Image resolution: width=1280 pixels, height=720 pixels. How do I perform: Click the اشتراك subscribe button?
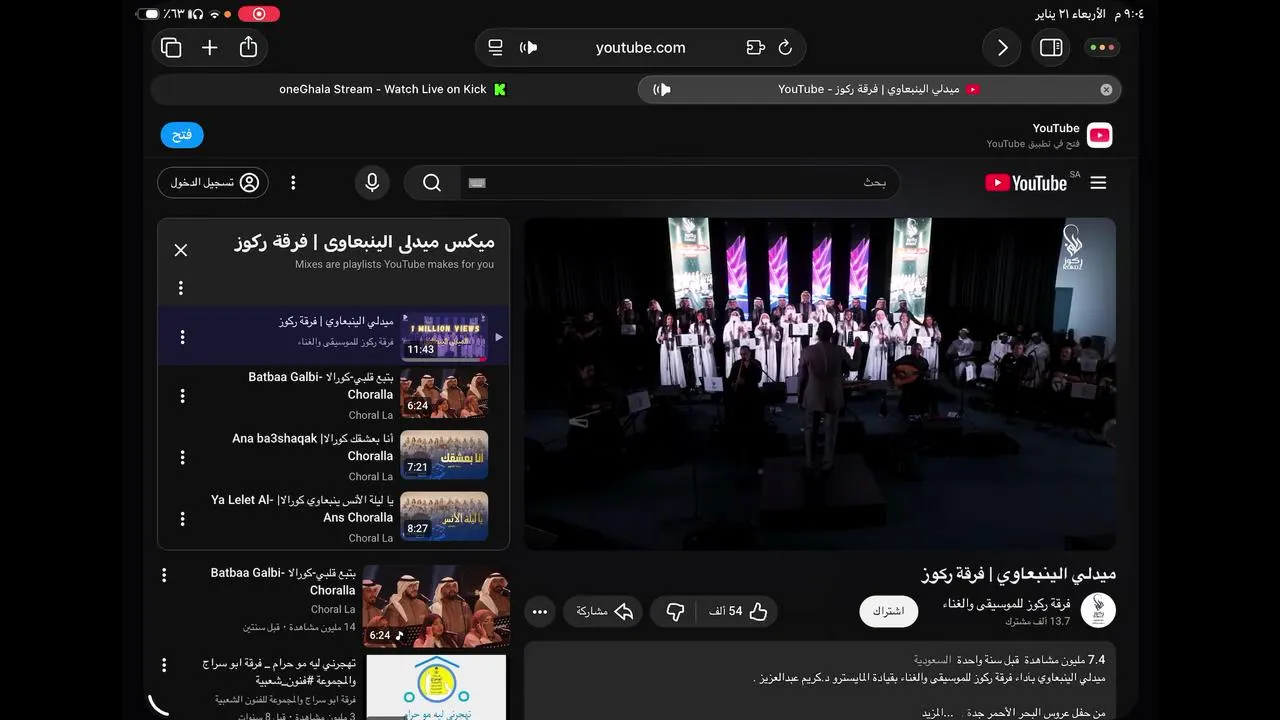click(888, 611)
